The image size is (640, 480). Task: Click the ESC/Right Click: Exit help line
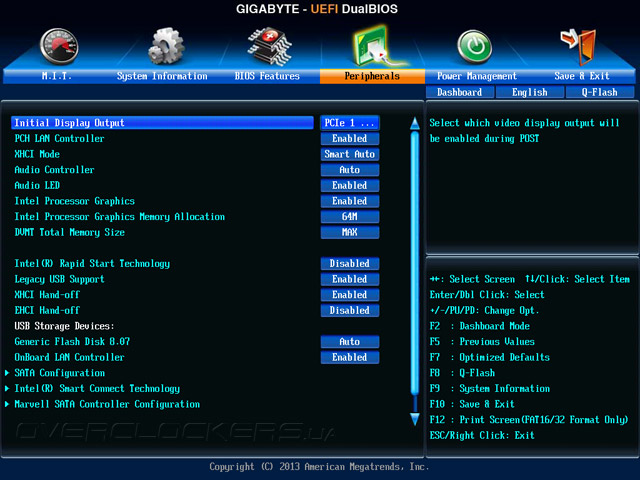(482, 435)
